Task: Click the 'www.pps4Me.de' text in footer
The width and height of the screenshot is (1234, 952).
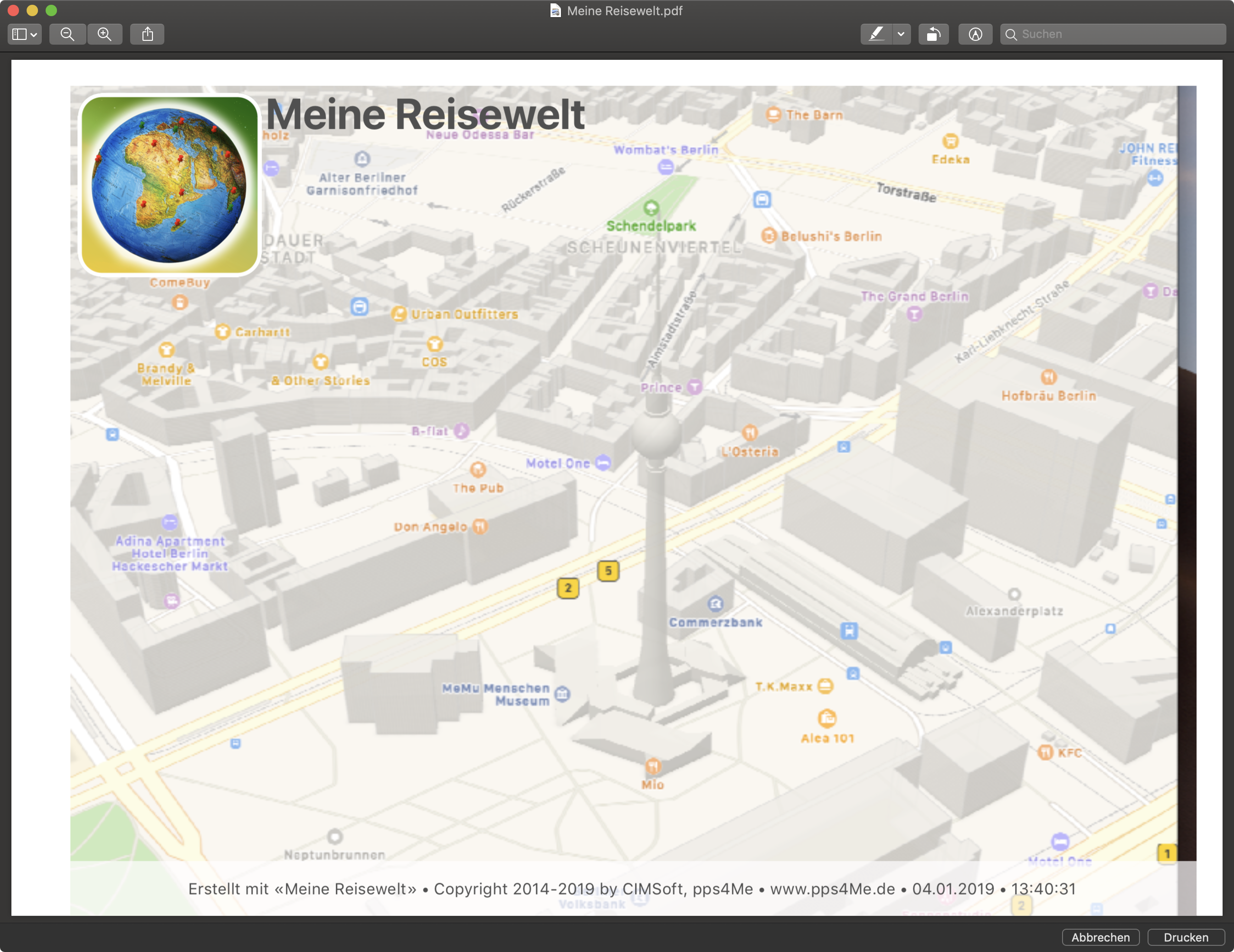Action: [x=832, y=889]
